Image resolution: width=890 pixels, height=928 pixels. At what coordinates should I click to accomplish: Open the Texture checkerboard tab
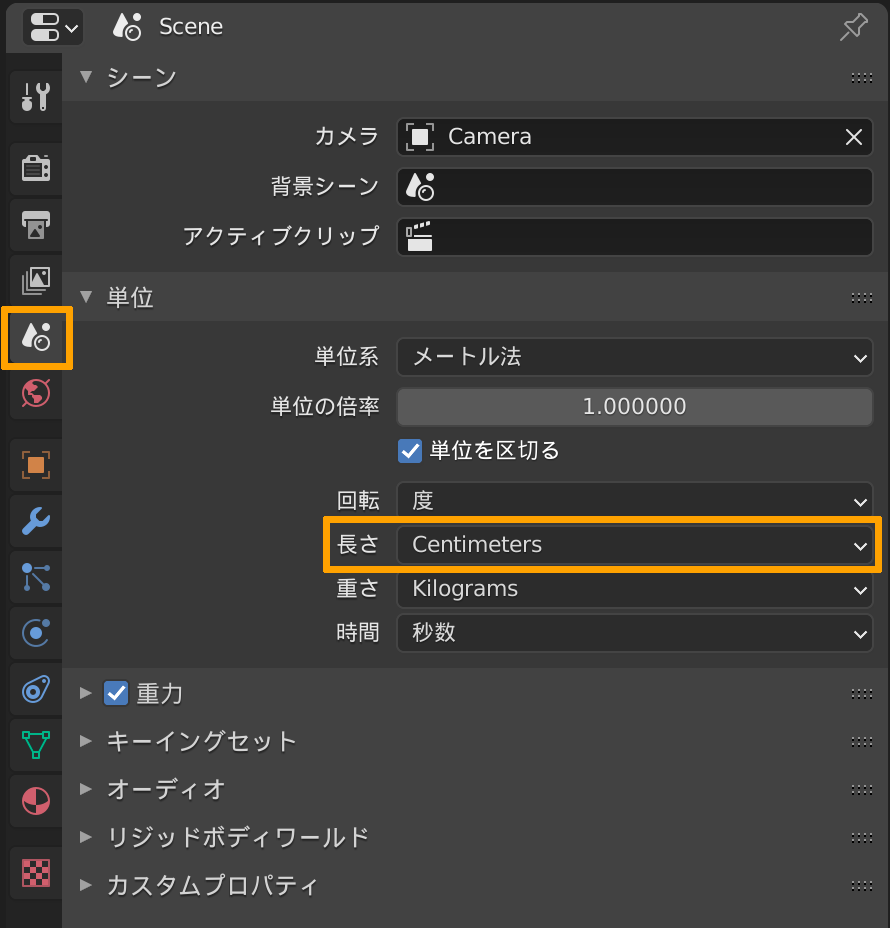(36, 873)
